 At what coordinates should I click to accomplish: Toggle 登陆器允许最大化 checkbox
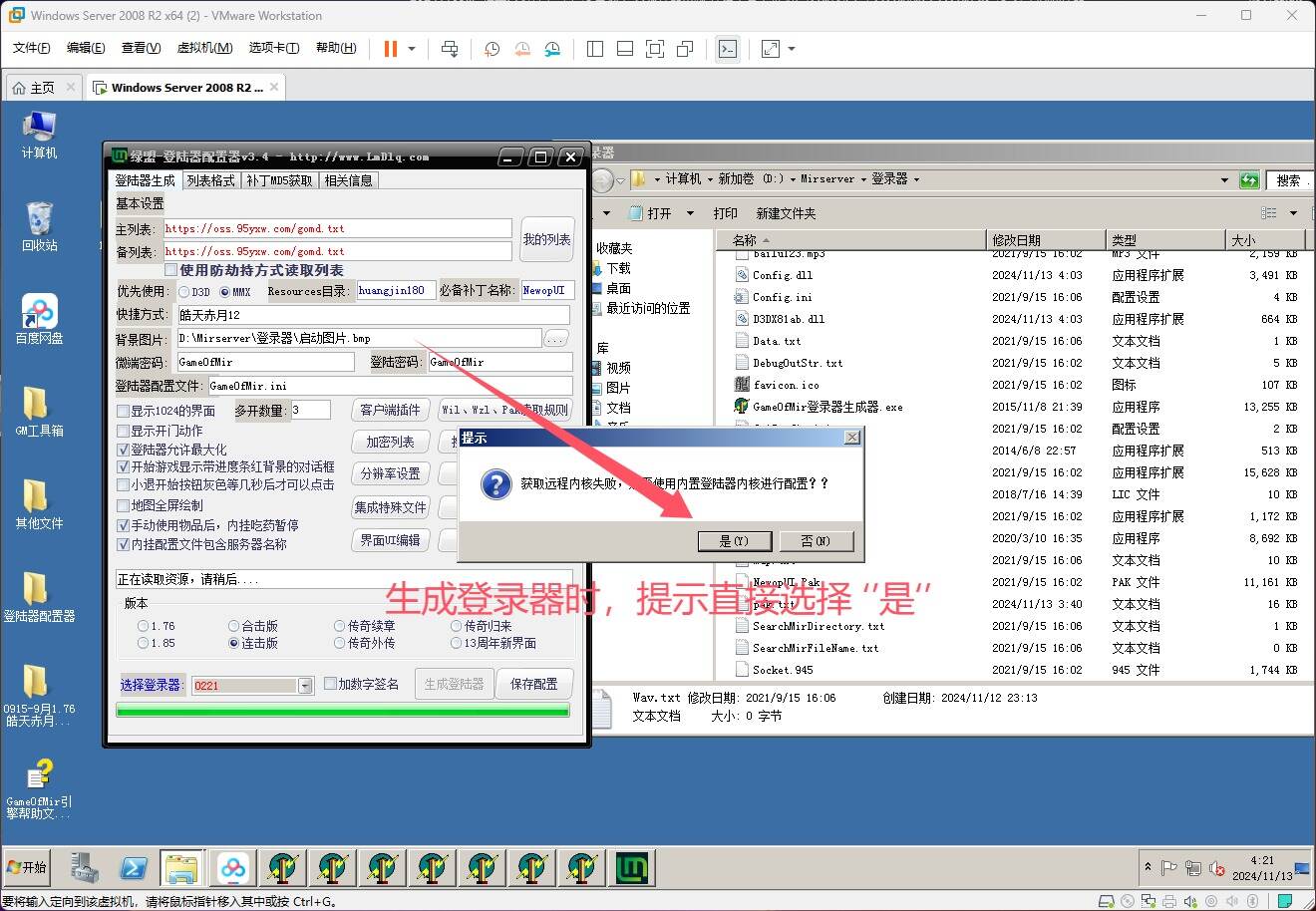pos(124,450)
